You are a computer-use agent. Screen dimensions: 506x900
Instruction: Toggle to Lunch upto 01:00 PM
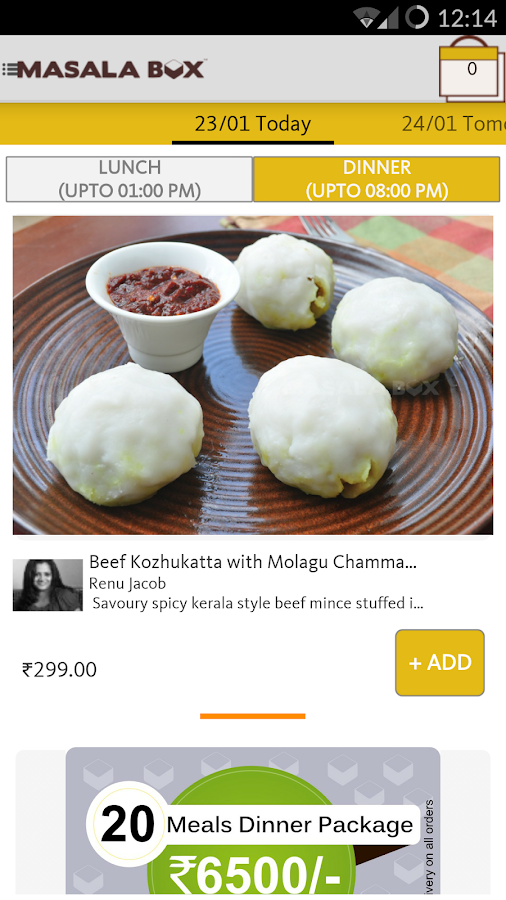(129, 179)
